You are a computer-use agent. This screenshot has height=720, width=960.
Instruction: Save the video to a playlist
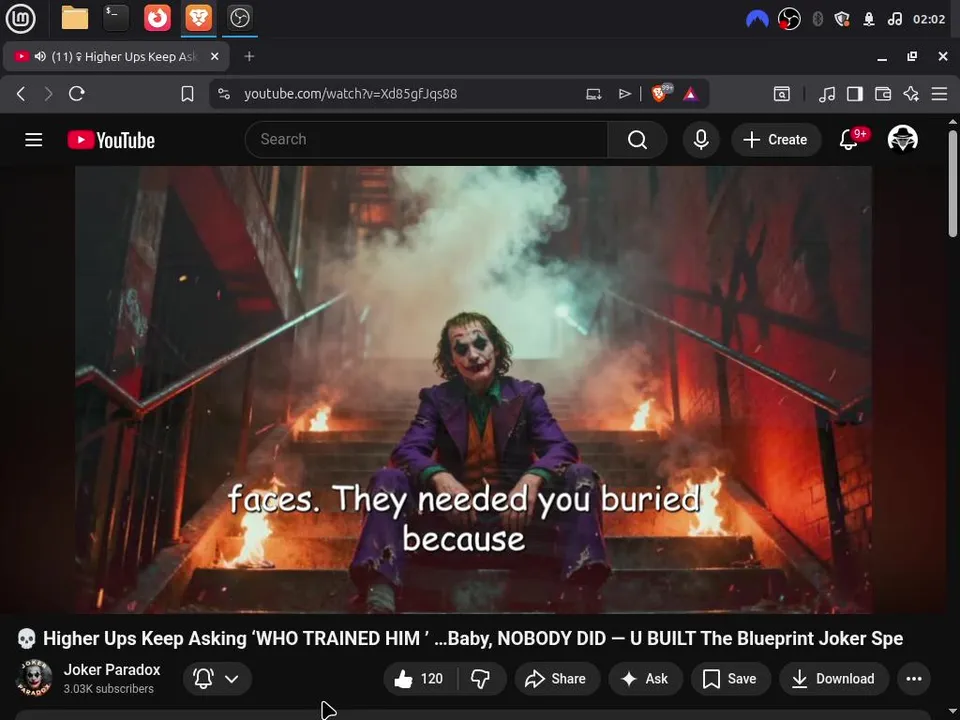tap(730, 678)
